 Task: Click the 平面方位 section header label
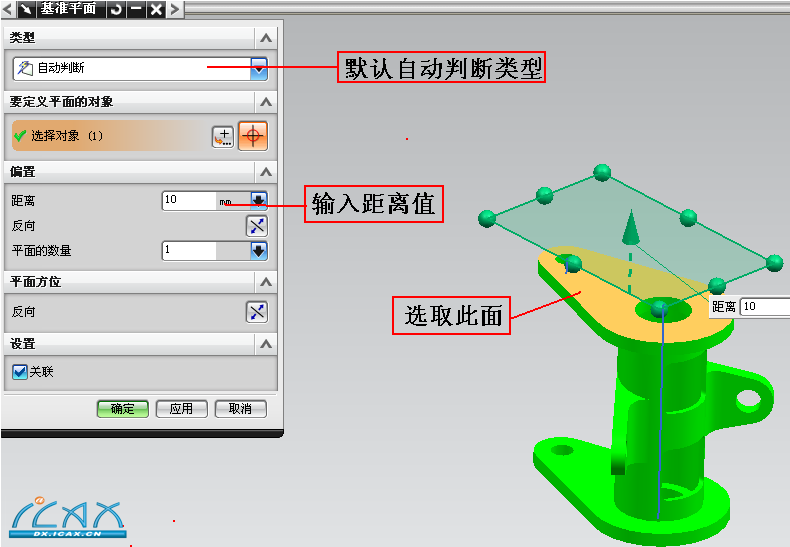[x=35, y=282]
